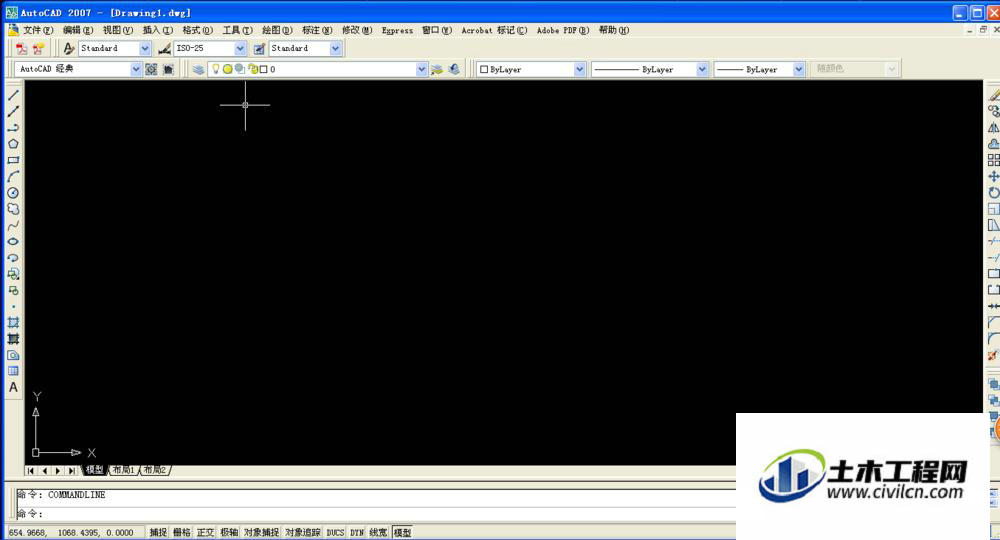Viewport: 1000px width, 540px height.
Task: Select the Point tool
Action: click(x=13, y=307)
